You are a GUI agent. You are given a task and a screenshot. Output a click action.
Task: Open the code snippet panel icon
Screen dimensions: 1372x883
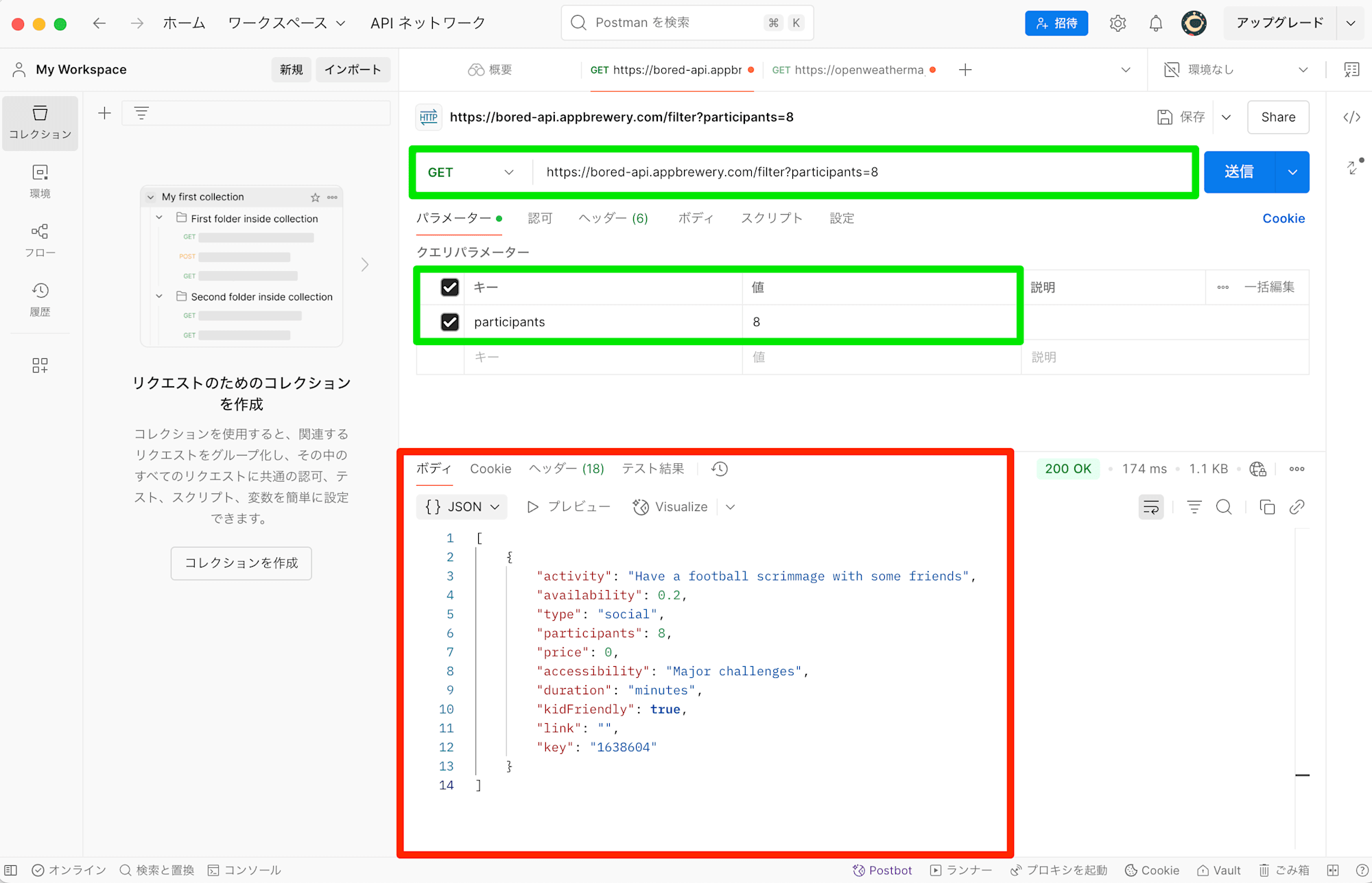[1351, 117]
